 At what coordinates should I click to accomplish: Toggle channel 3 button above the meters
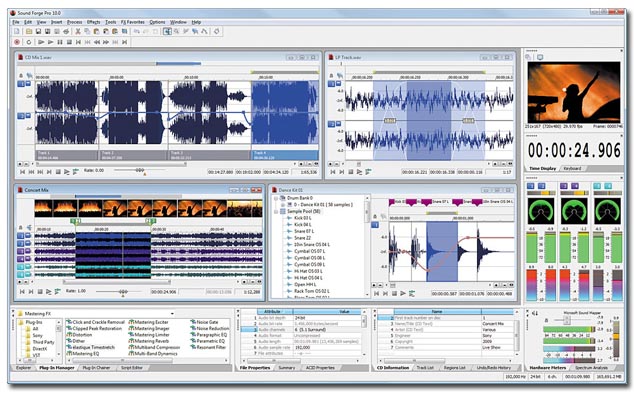tap(564, 186)
